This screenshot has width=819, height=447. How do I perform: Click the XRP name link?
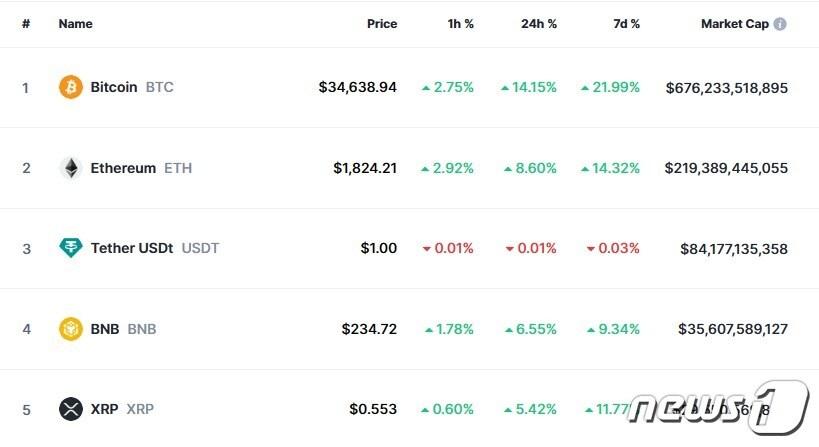[104, 409]
